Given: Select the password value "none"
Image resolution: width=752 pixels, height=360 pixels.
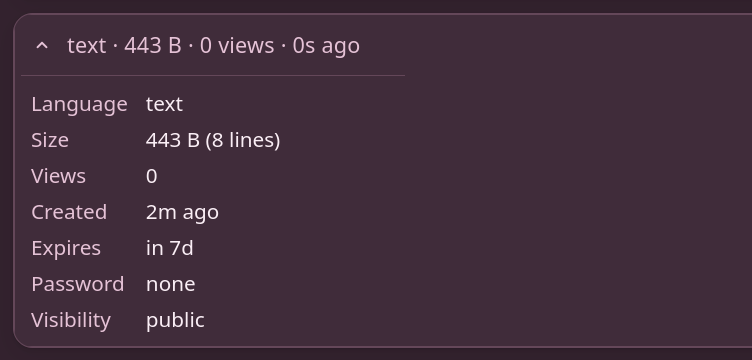Looking at the screenshot, I should [171, 284].
